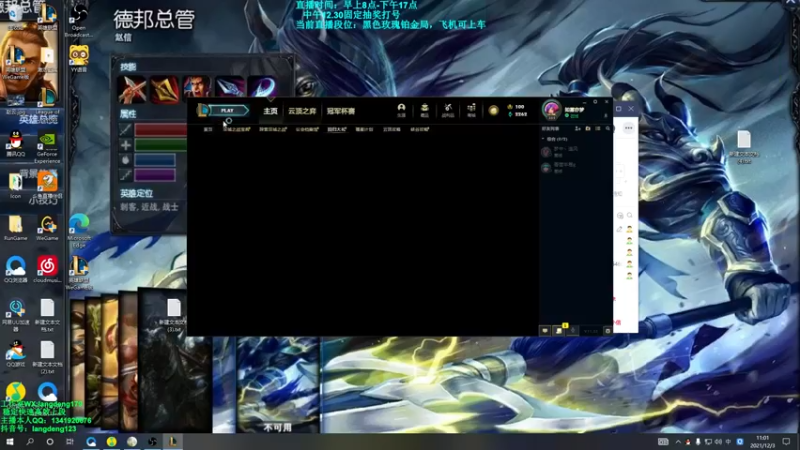Open the notification center icon
Screen dimensions: 800x450
tap(786, 442)
